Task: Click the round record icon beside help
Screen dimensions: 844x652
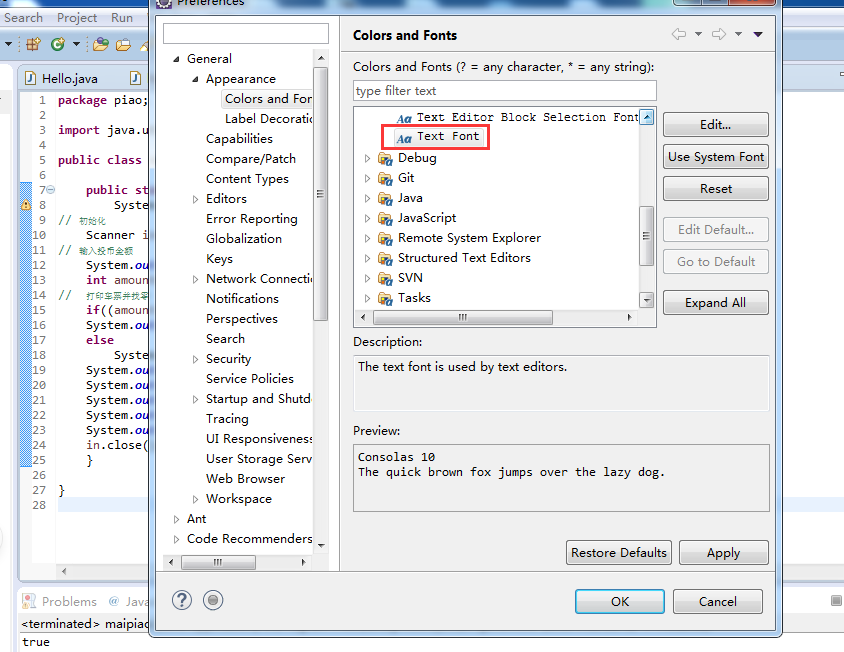Action: pos(213,600)
